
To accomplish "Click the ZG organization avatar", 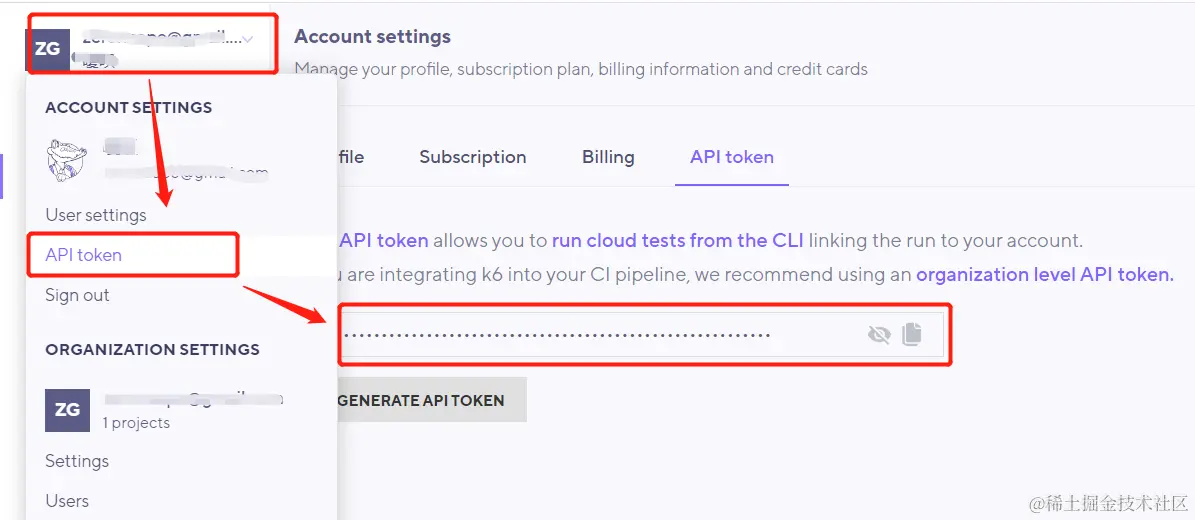I will tap(67, 410).
